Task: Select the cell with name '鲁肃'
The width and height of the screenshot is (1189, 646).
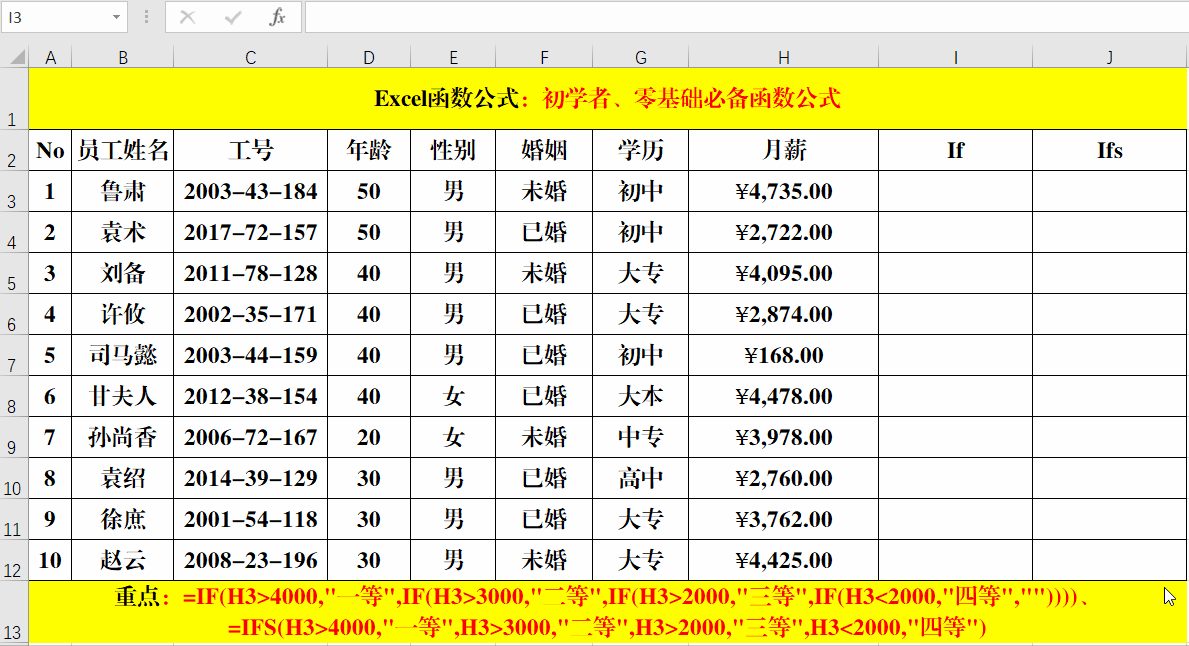Action: point(123,191)
